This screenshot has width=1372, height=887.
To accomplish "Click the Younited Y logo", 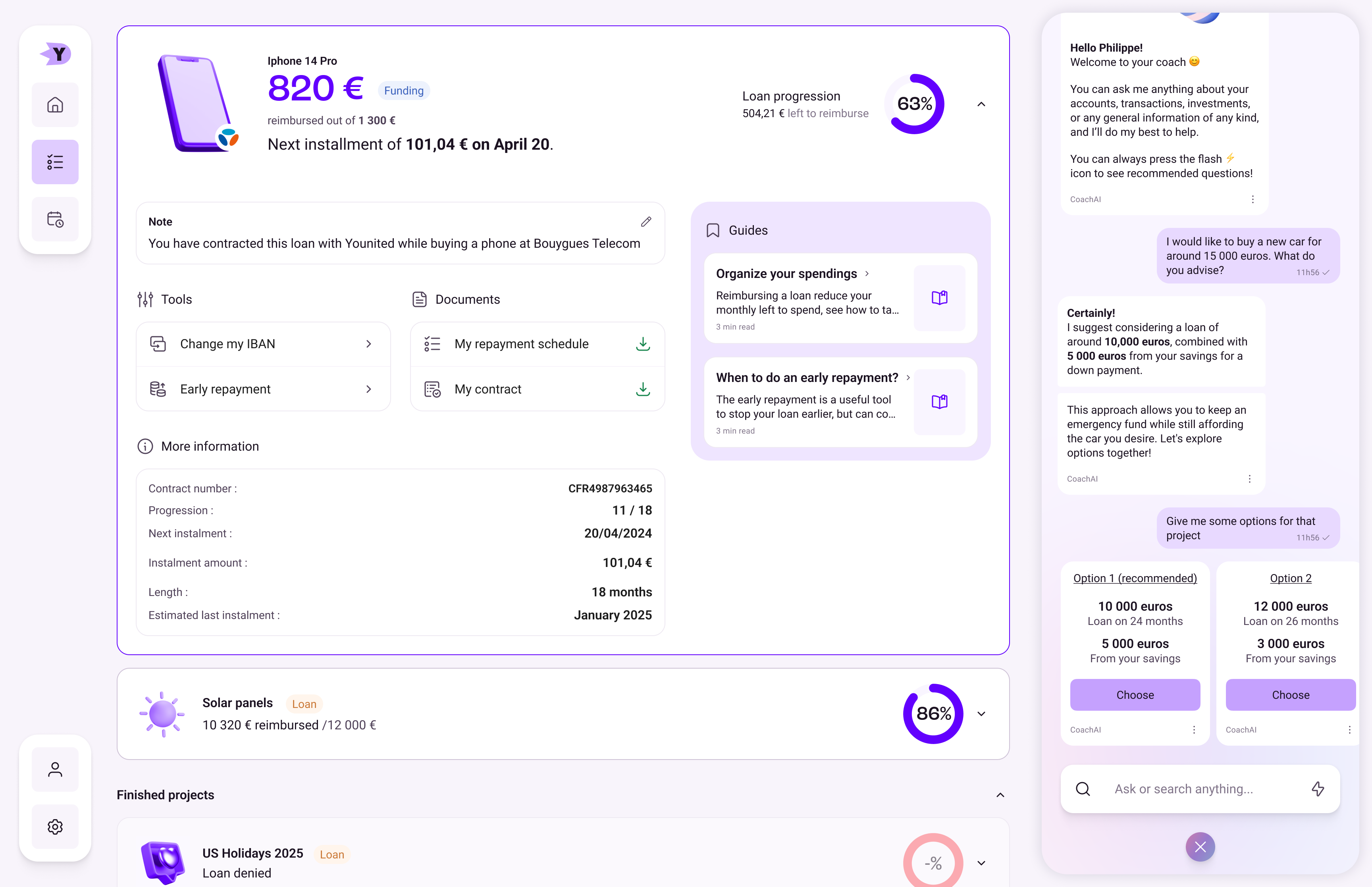I will [56, 54].
